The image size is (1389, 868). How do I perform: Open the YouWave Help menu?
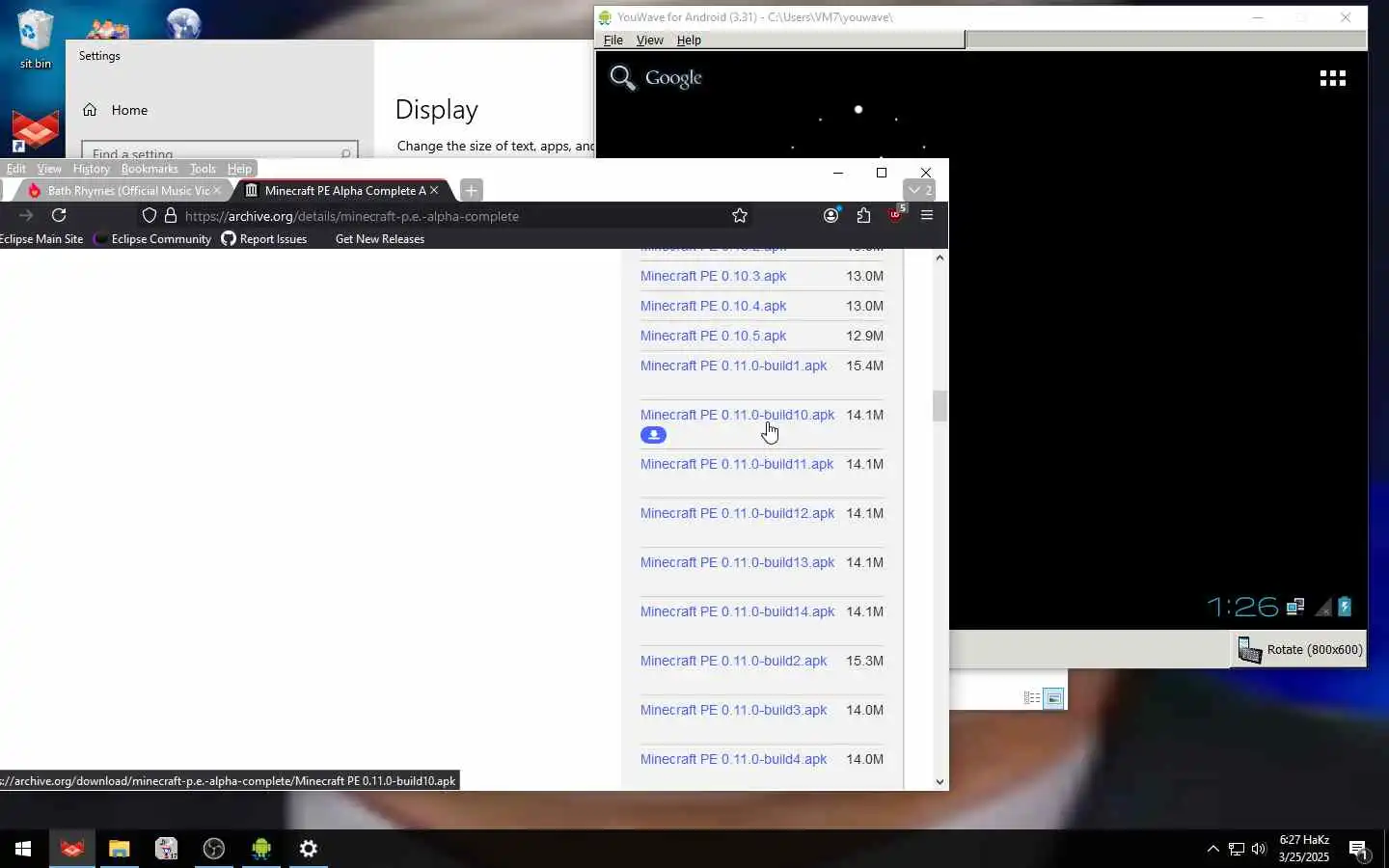pos(689,40)
